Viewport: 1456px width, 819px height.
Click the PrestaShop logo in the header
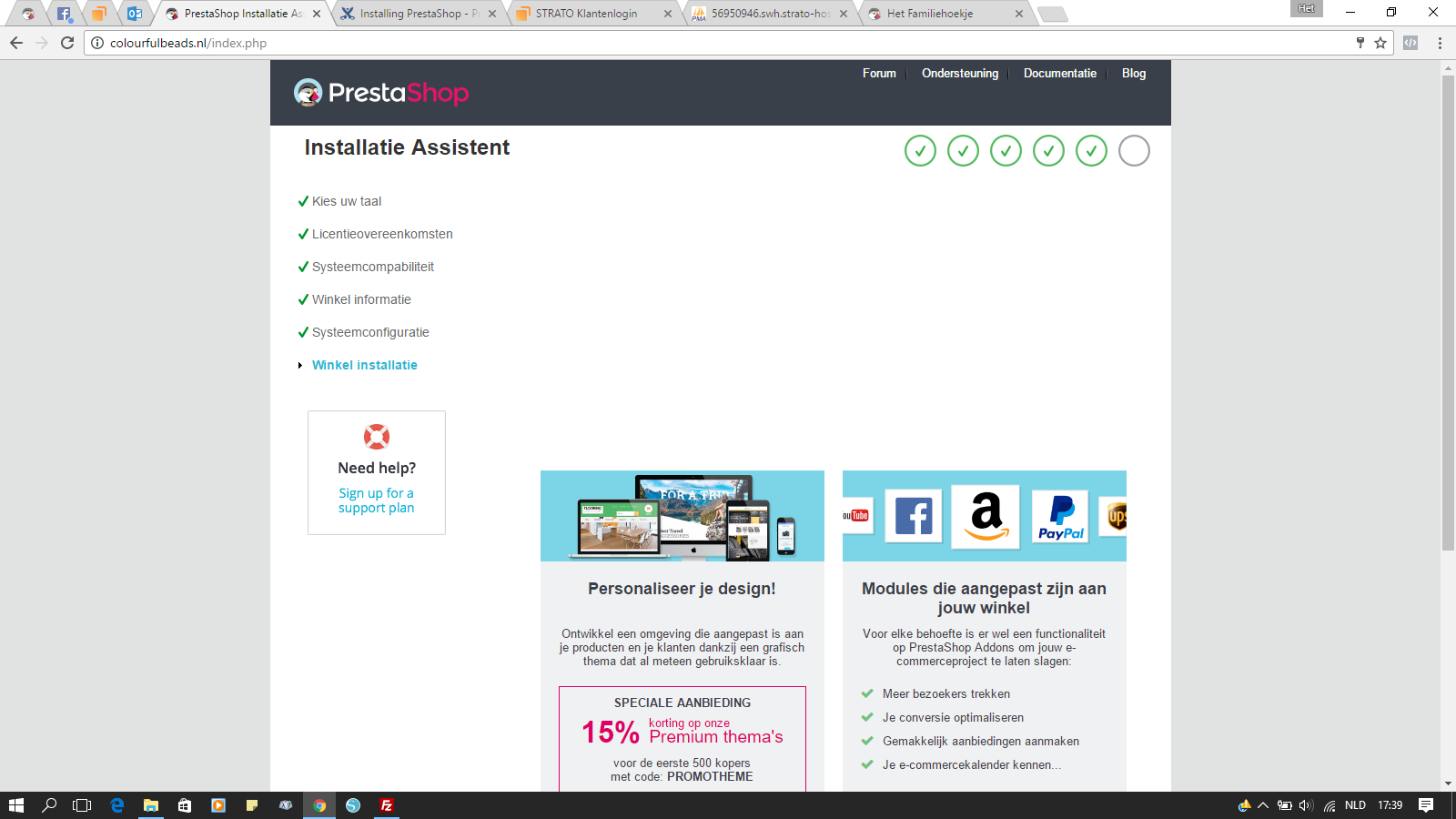(380, 92)
